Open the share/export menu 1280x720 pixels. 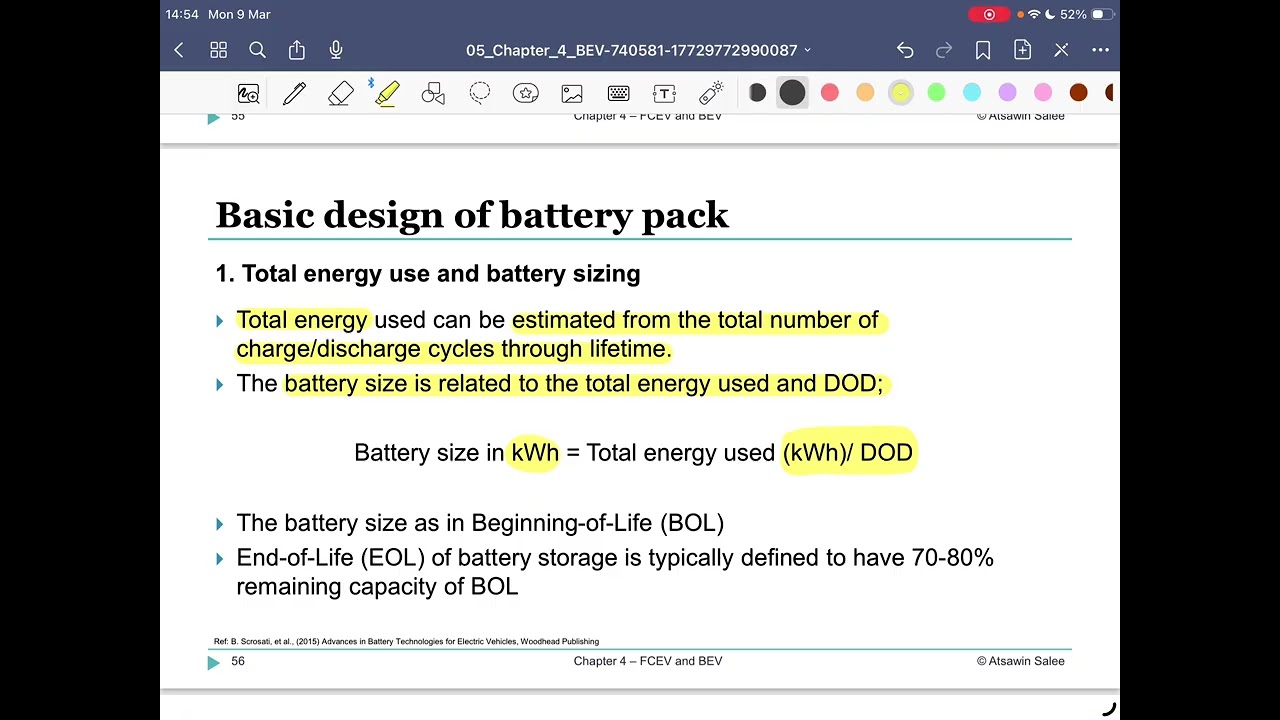pos(297,50)
